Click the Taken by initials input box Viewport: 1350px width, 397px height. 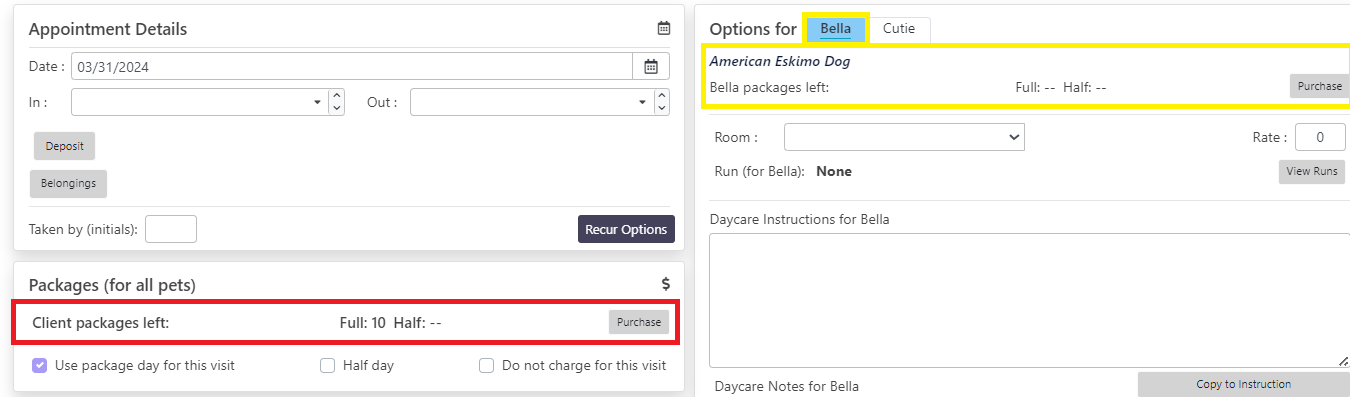[x=171, y=229]
